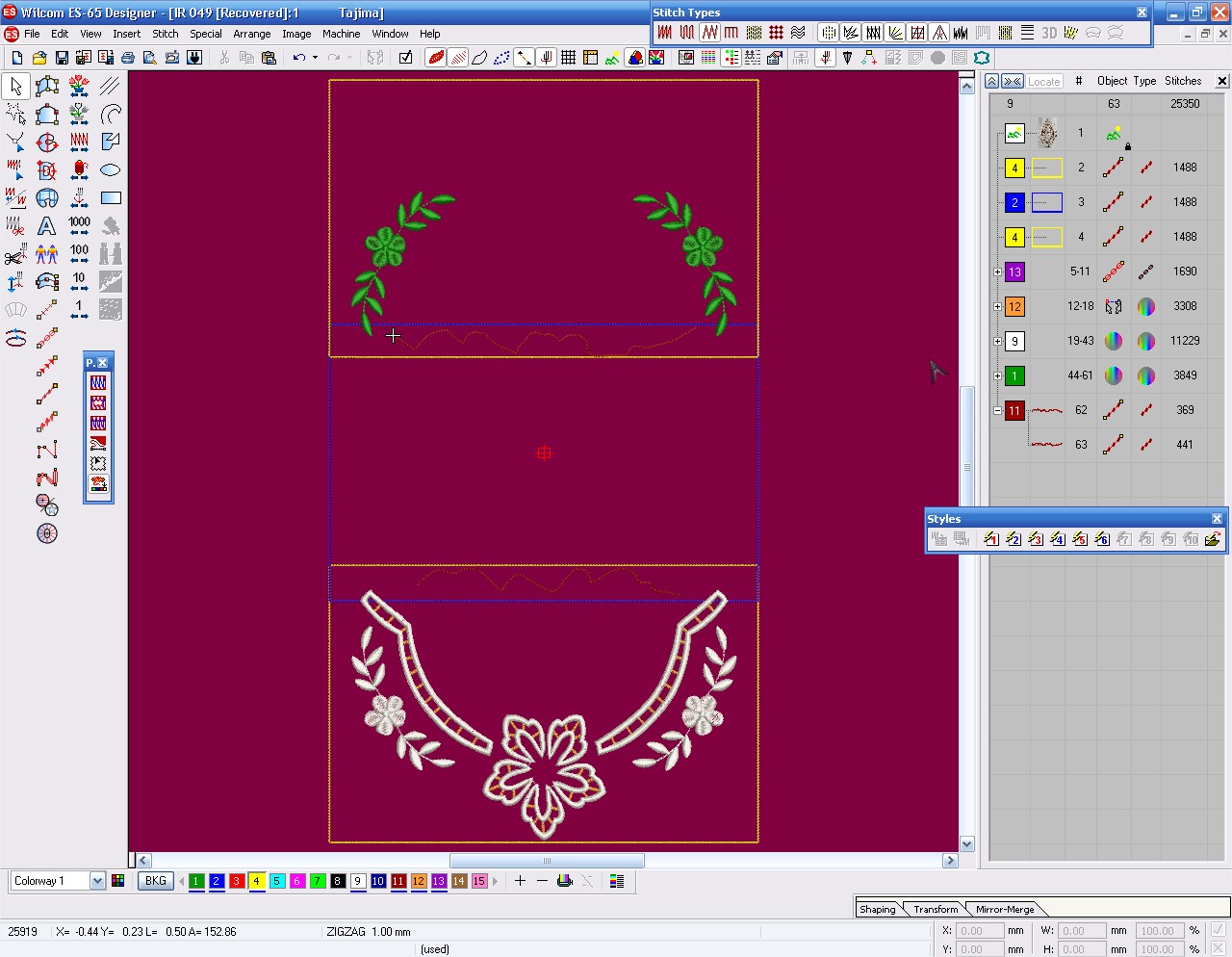Click the Lettering 'A' tool
The height and width of the screenshot is (957, 1232).
point(46,226)
